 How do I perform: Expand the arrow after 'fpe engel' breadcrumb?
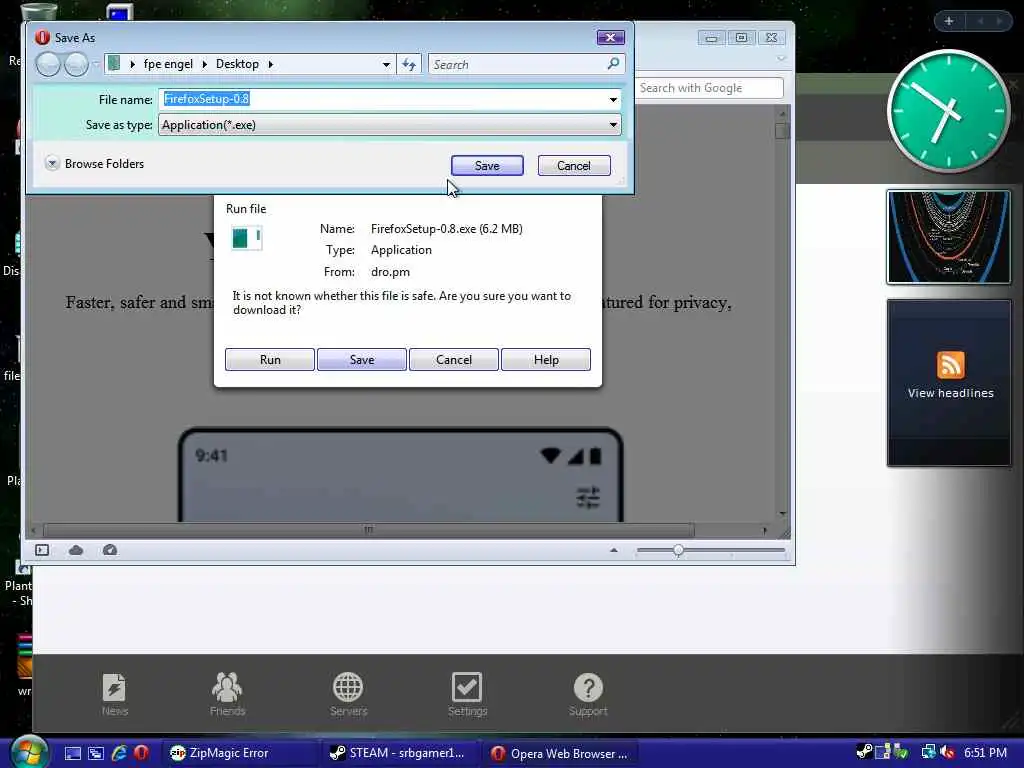204,64
